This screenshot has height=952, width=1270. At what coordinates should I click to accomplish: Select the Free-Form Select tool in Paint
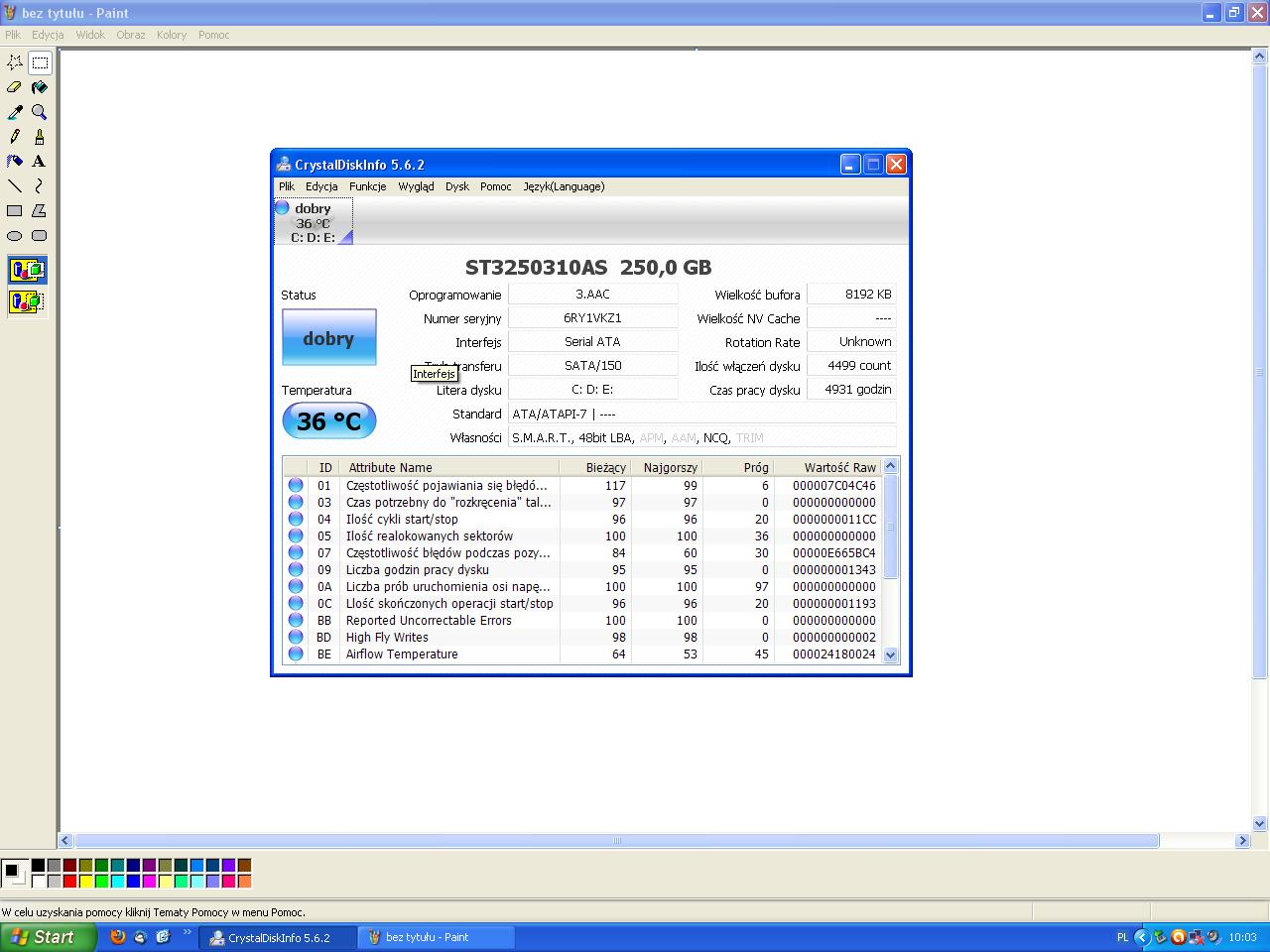15,62
